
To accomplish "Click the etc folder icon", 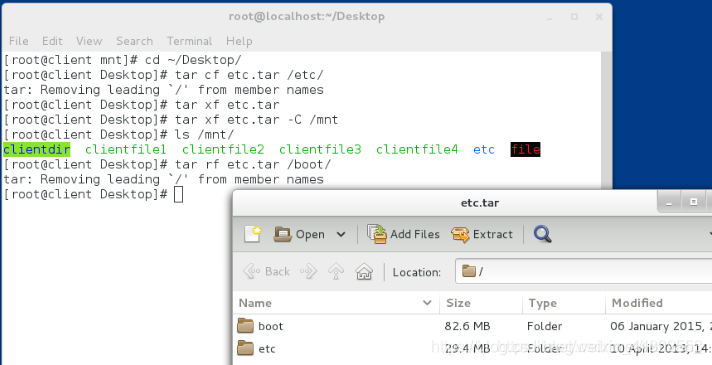I will [x=246, y=348].
